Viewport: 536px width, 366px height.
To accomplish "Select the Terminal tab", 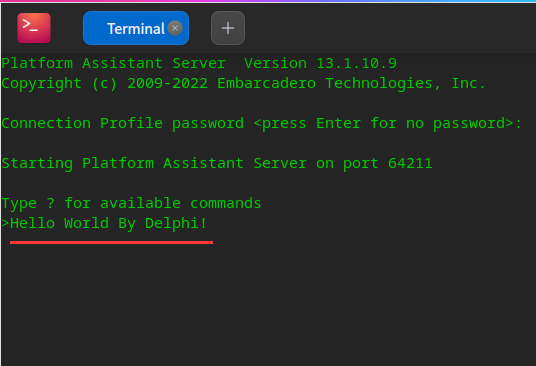I will [x=136, y=28].
